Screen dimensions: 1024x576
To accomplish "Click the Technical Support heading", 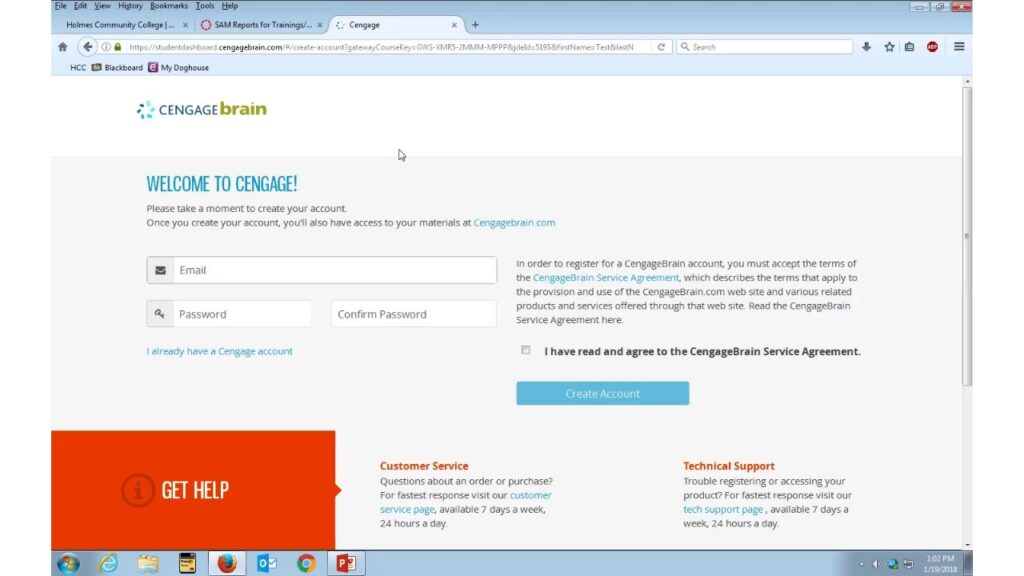I will (x=729, y=466).
